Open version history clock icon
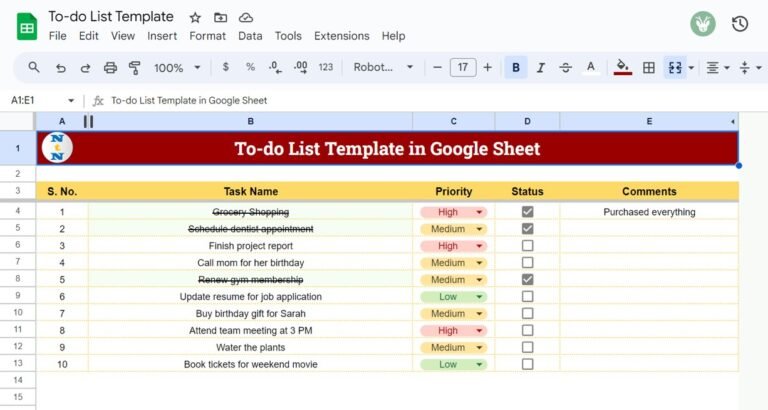768x410 pixels. pos(740,24)
